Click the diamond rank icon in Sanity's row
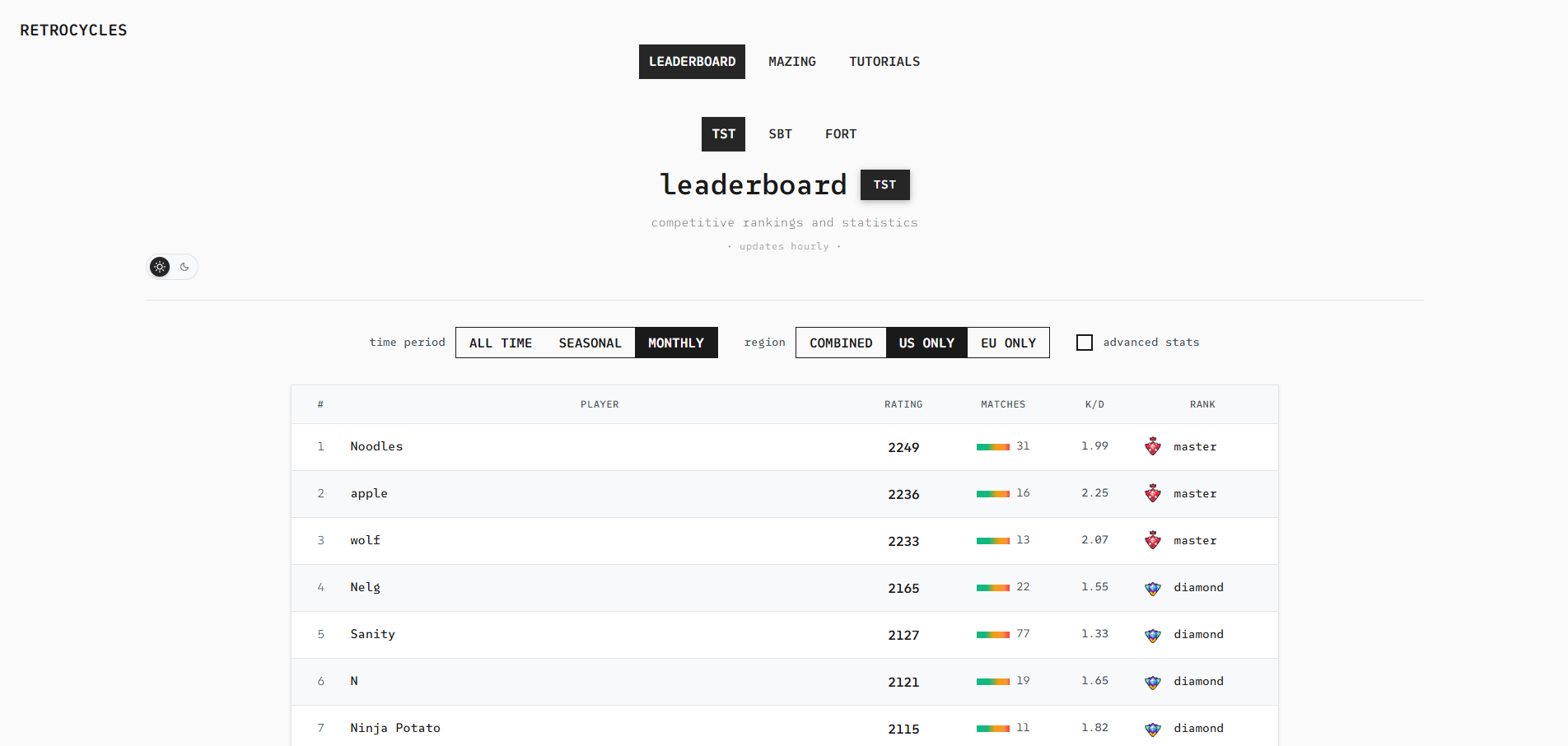The height and width of the screenshot is (746, 1568). (1153, 635)
